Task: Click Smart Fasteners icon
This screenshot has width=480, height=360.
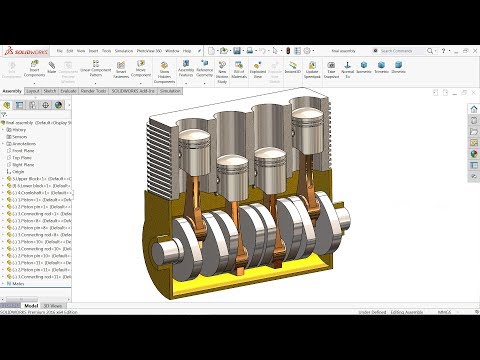Action: 121,70
